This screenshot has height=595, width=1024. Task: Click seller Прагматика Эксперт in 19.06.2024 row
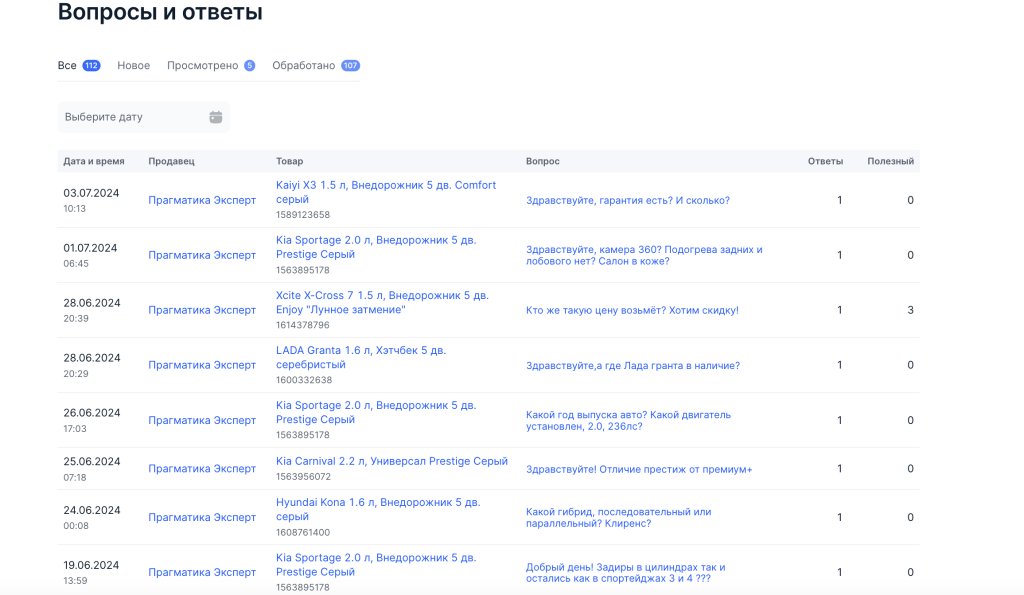(202, 572)
